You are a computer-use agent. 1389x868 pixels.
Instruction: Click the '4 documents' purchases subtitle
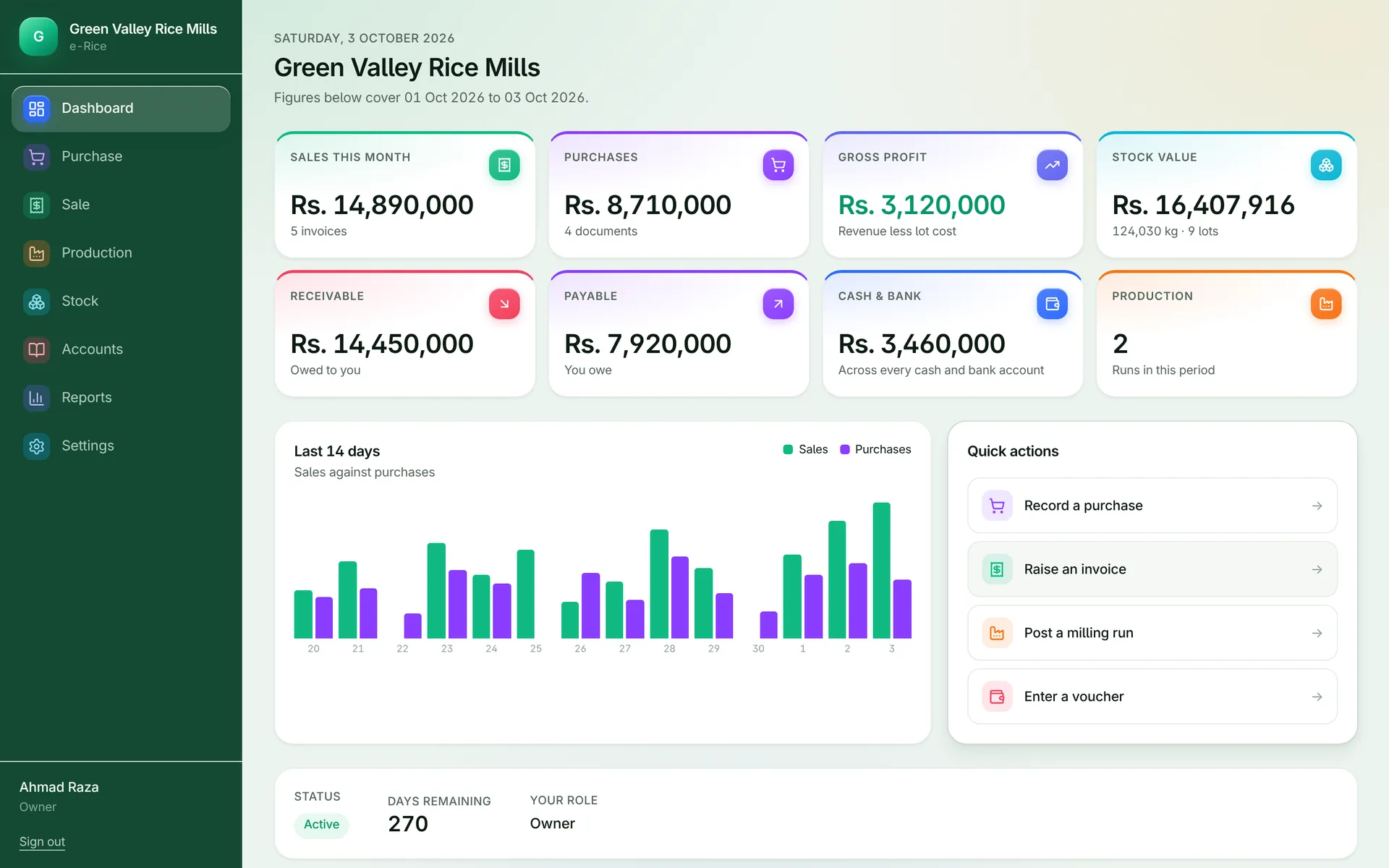(x=600, y=231)
